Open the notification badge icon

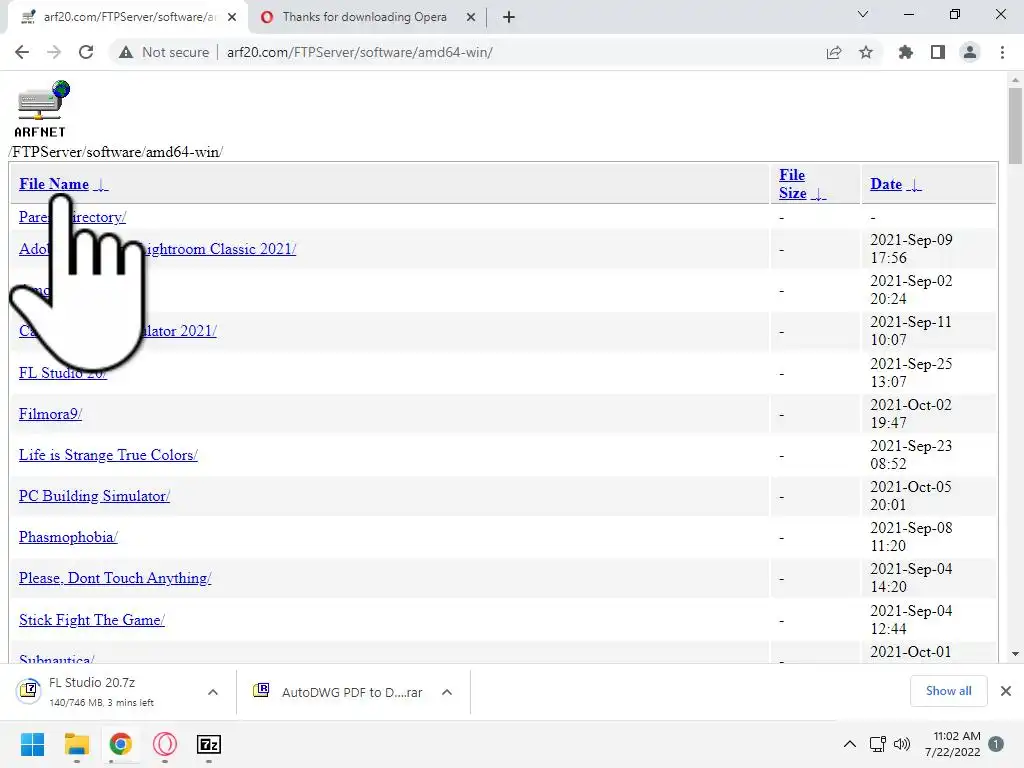(x=996, y=744)
